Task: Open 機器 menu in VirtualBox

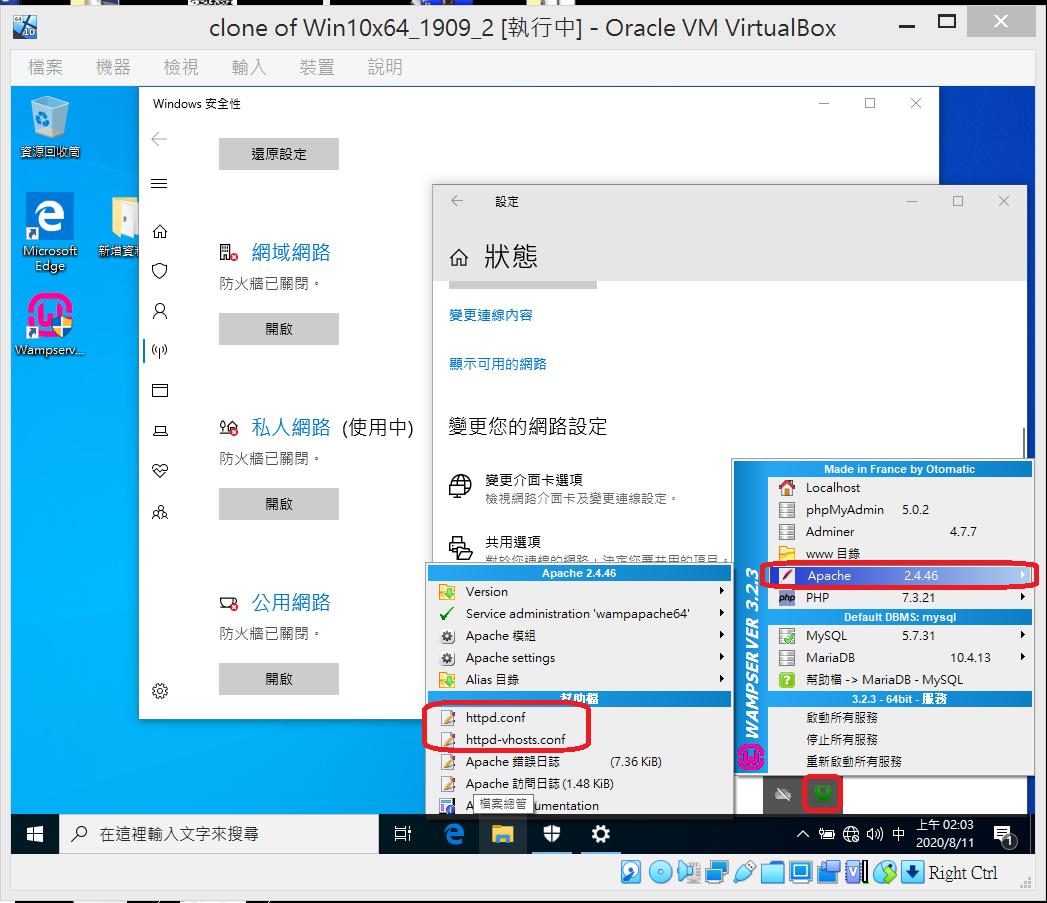Action: pyautogui.click(x=113, y=67)
